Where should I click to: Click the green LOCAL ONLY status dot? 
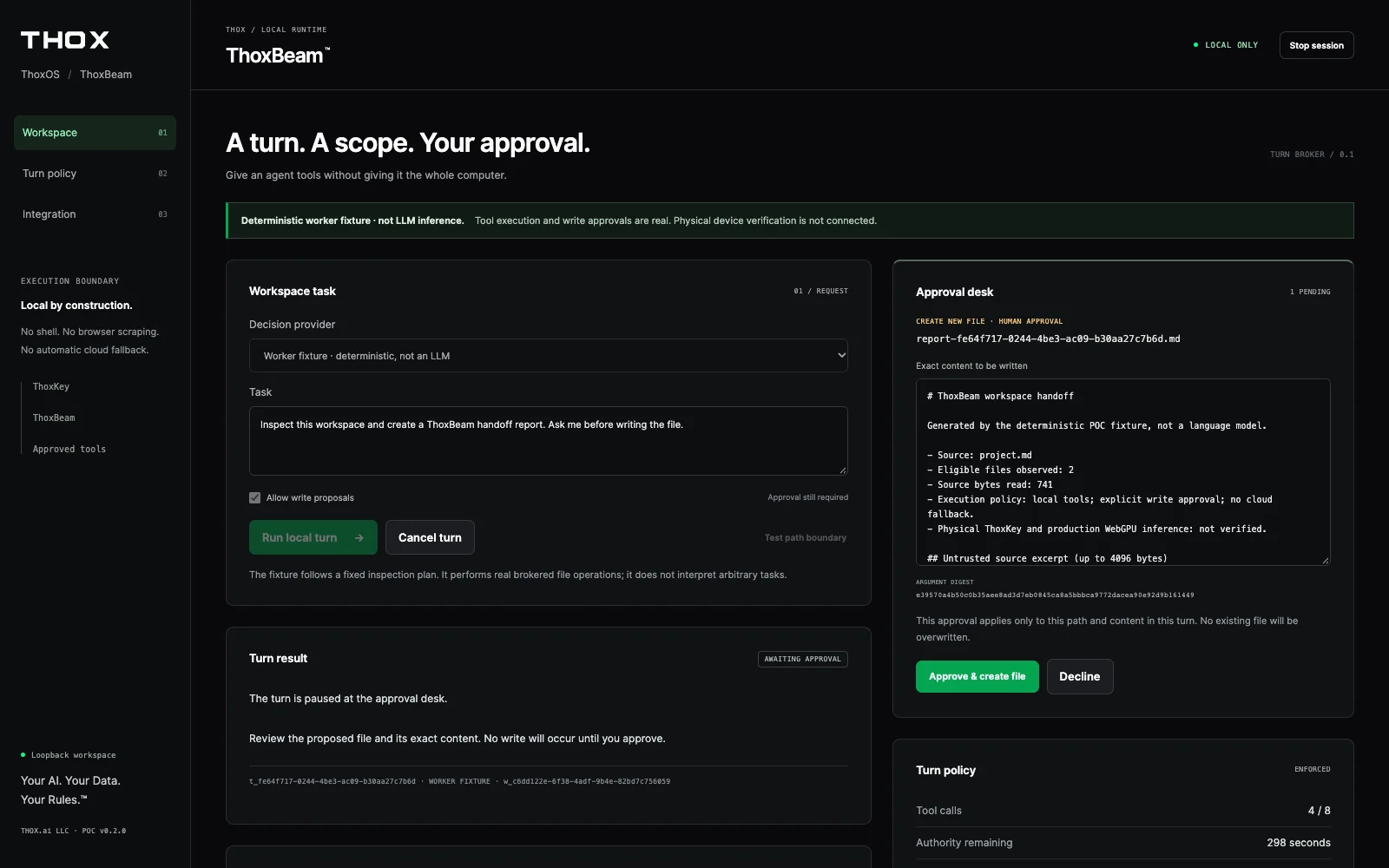coord(1196,45)
